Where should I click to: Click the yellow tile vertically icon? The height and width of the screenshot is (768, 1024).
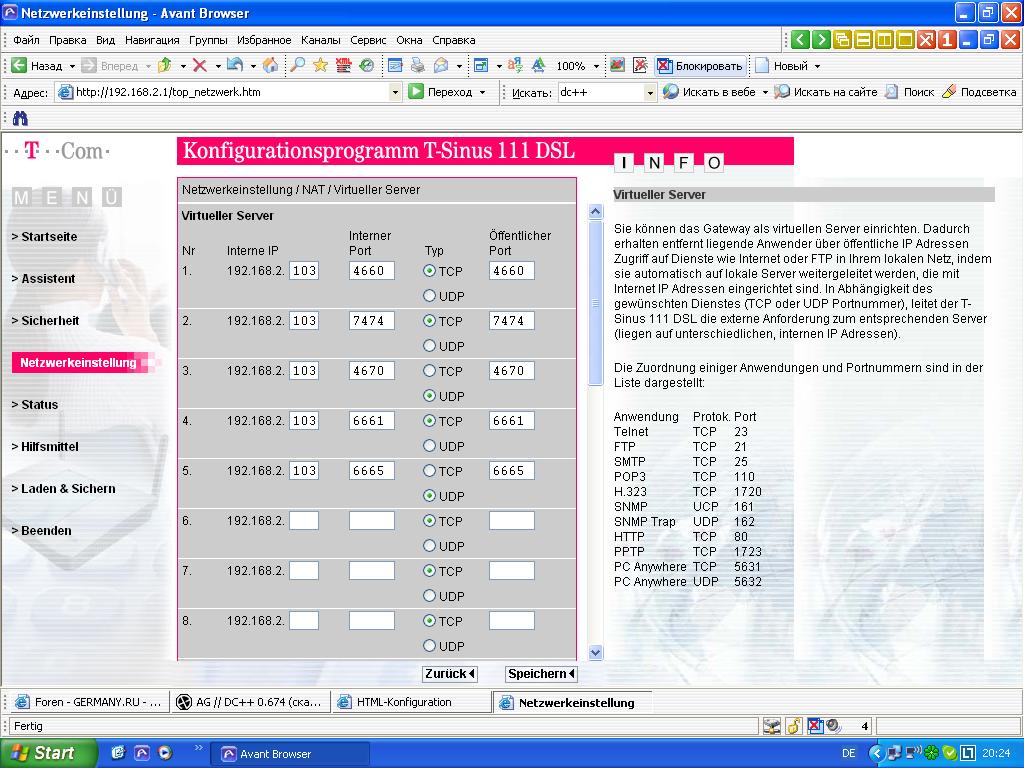pos(884,40)
